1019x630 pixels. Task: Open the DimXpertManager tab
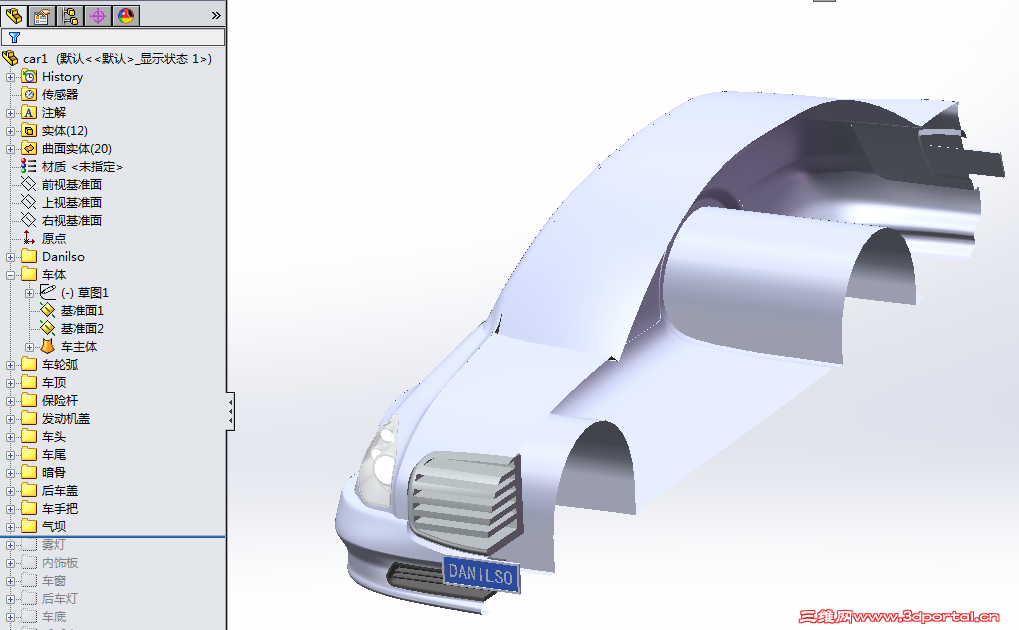[x=98, y=15]
